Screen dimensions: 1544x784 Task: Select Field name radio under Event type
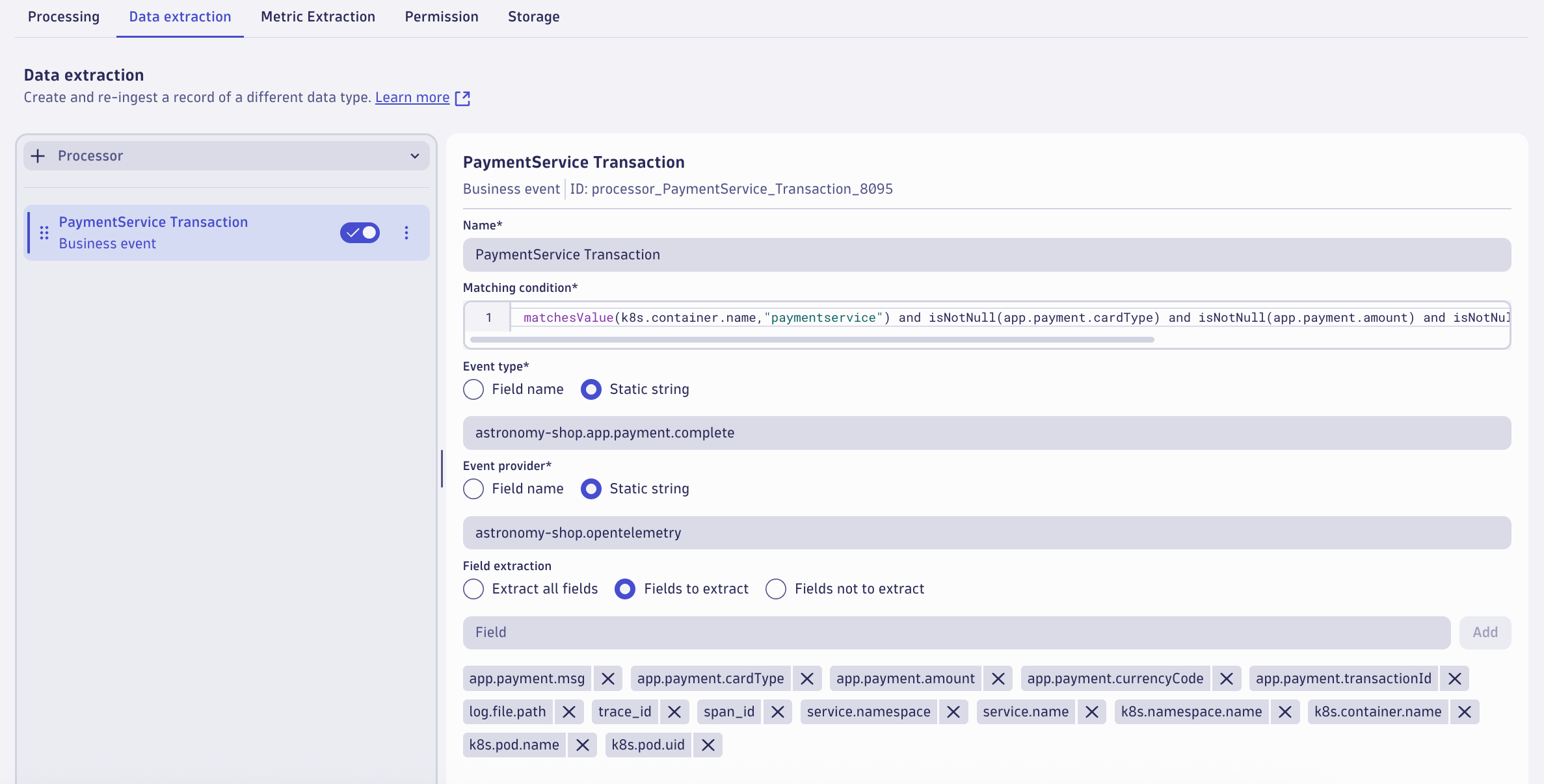(473, 389)
